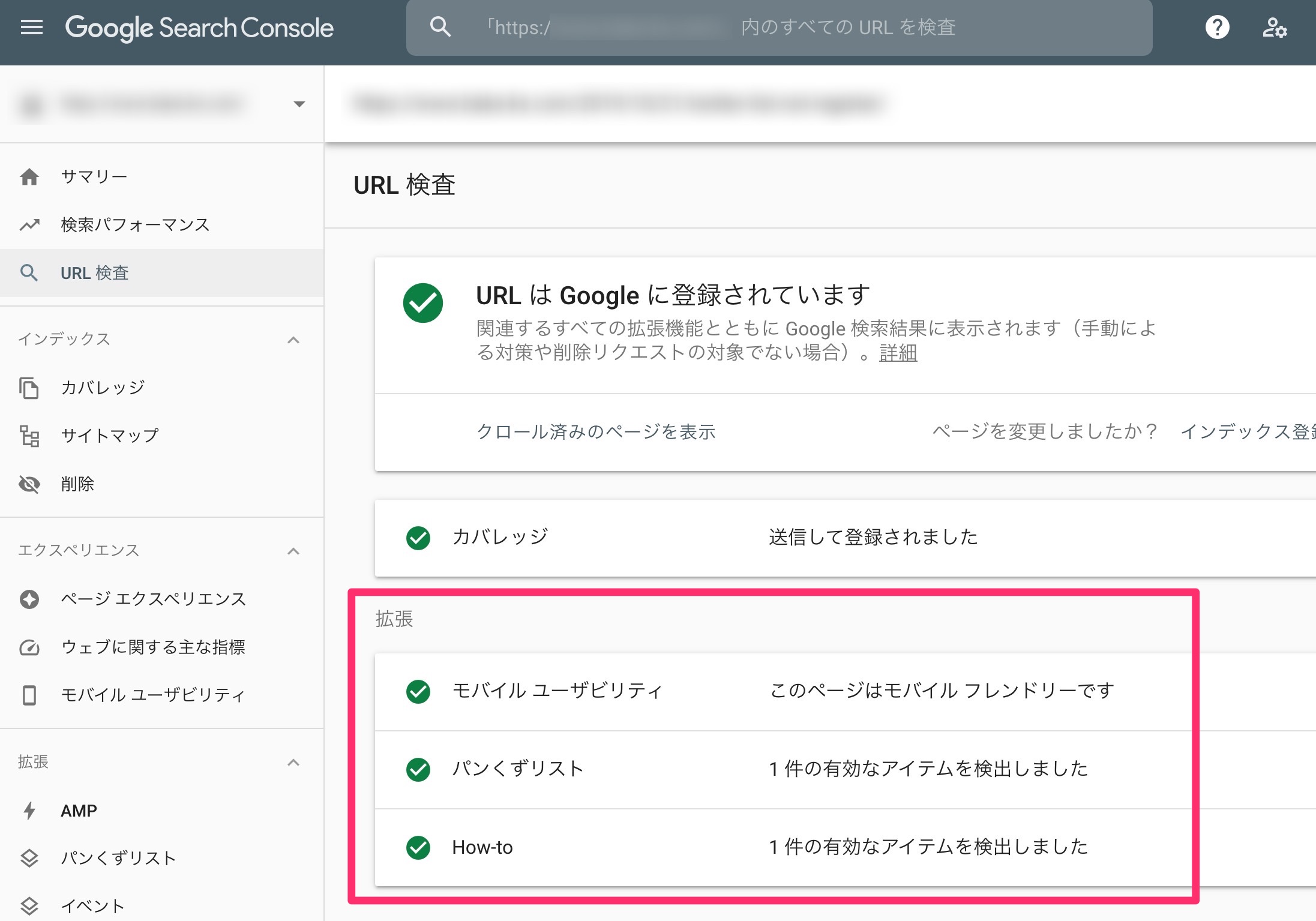Click the 'URL 検査' page heading
This screenshot has height=921, width=1316.
(x=404, y=185)
